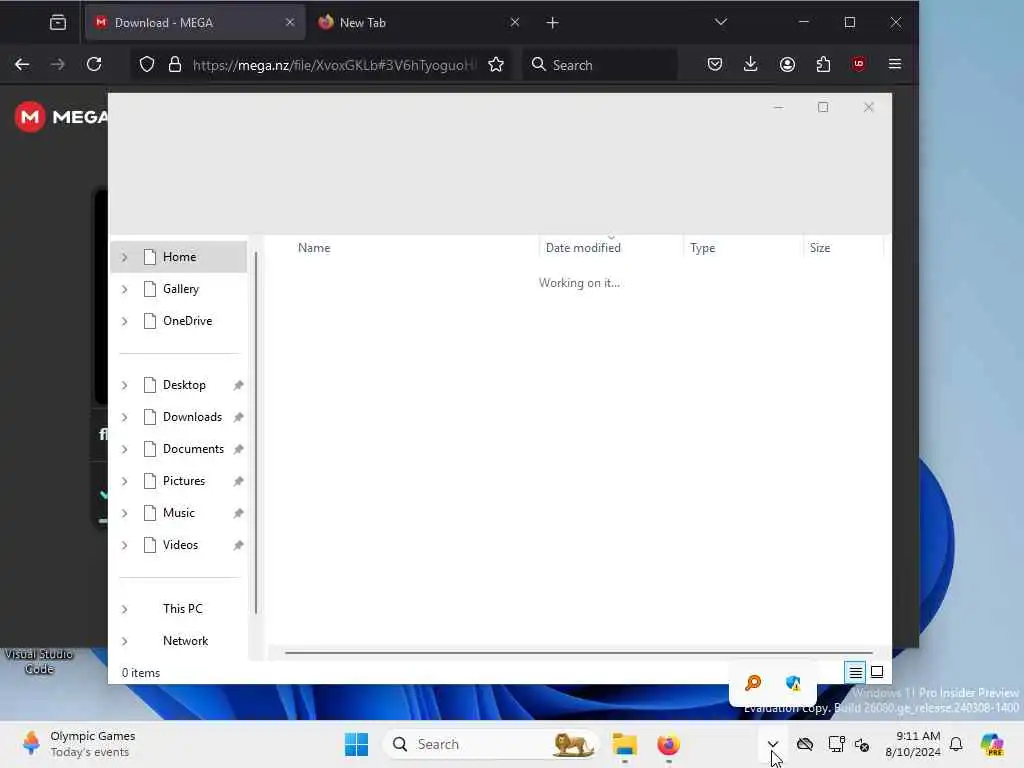Screen dimensions: 1024x768
Task: Open File Explorer from the taskbar
Action: coord(624,744)
